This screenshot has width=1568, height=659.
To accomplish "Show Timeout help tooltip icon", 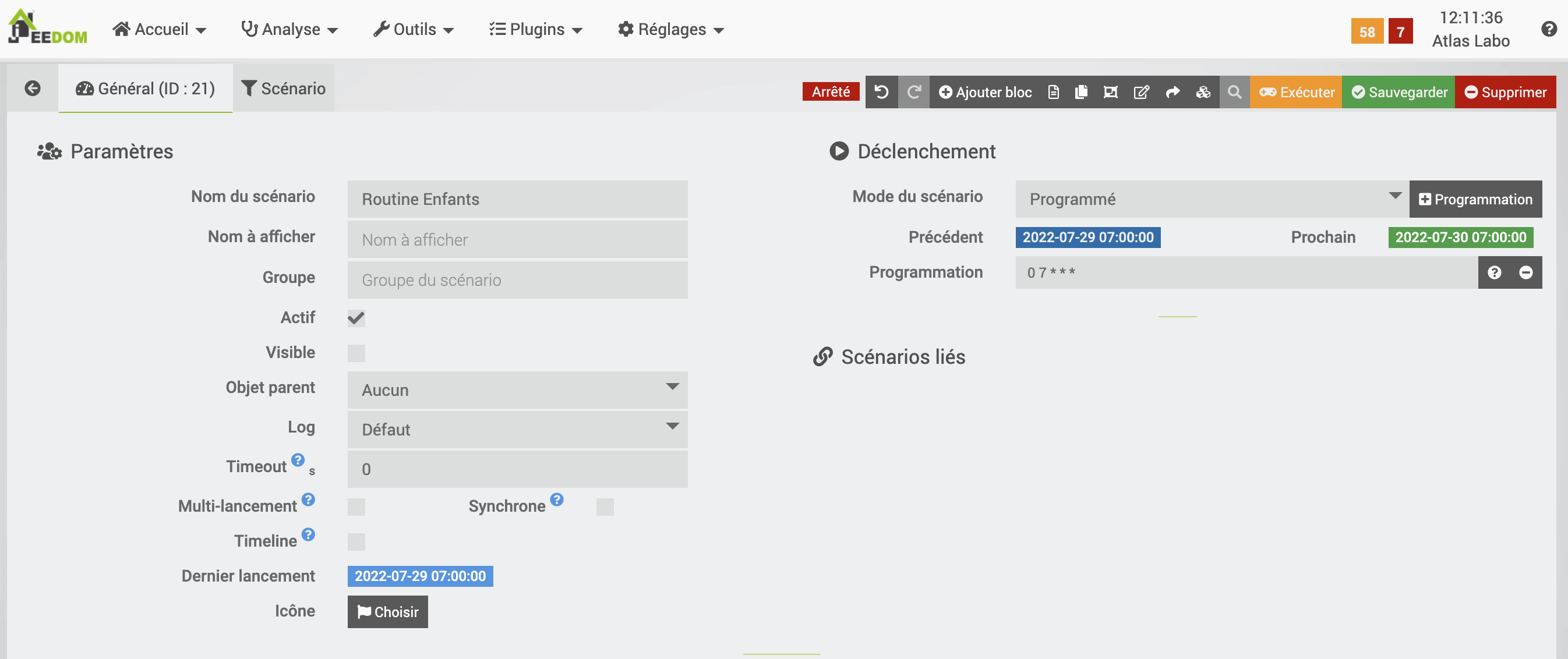I will pyautogui.click(x=298, y=460).
